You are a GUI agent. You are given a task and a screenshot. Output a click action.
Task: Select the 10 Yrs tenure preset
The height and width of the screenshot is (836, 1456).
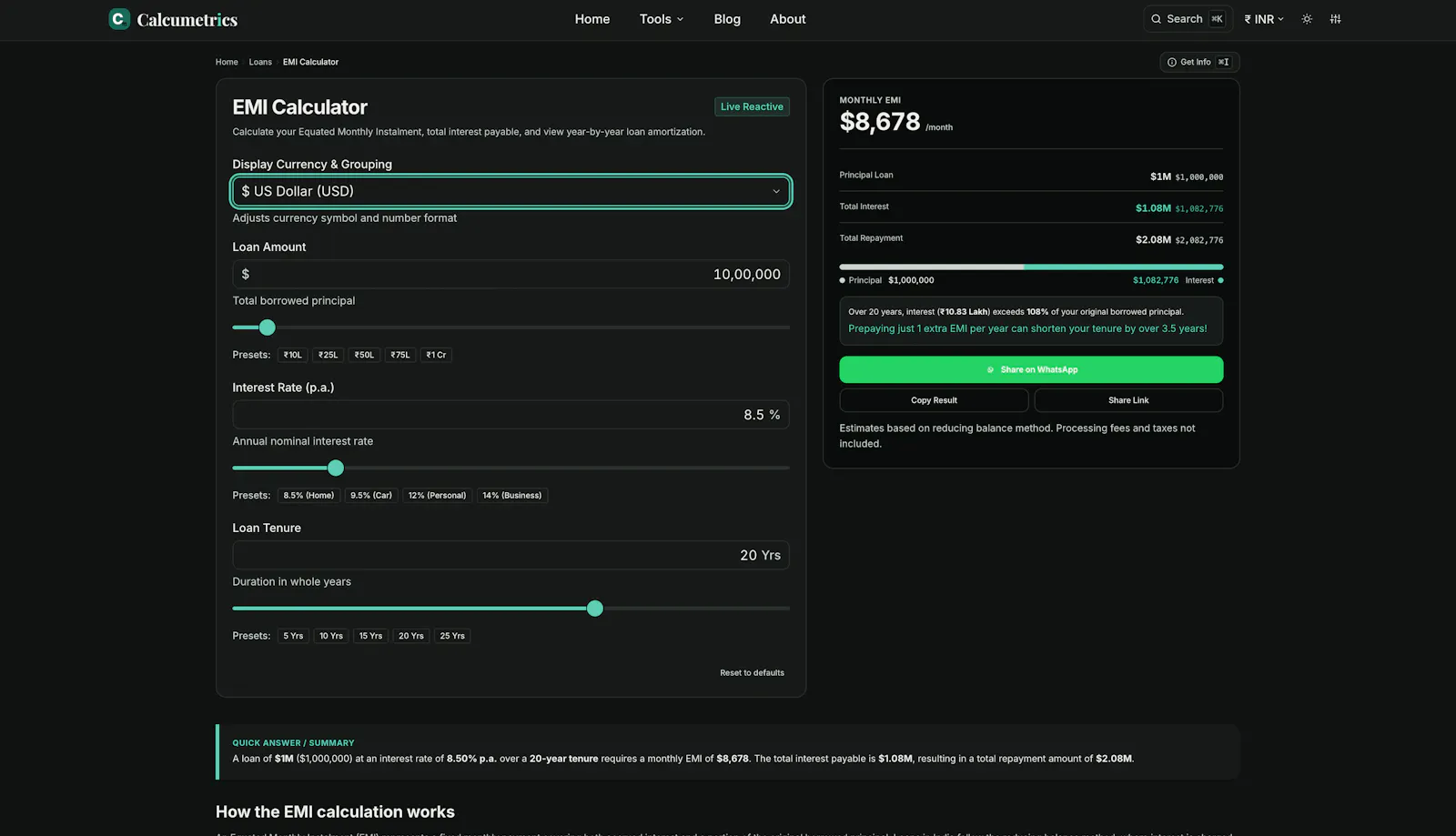click(x=331, y=636)
